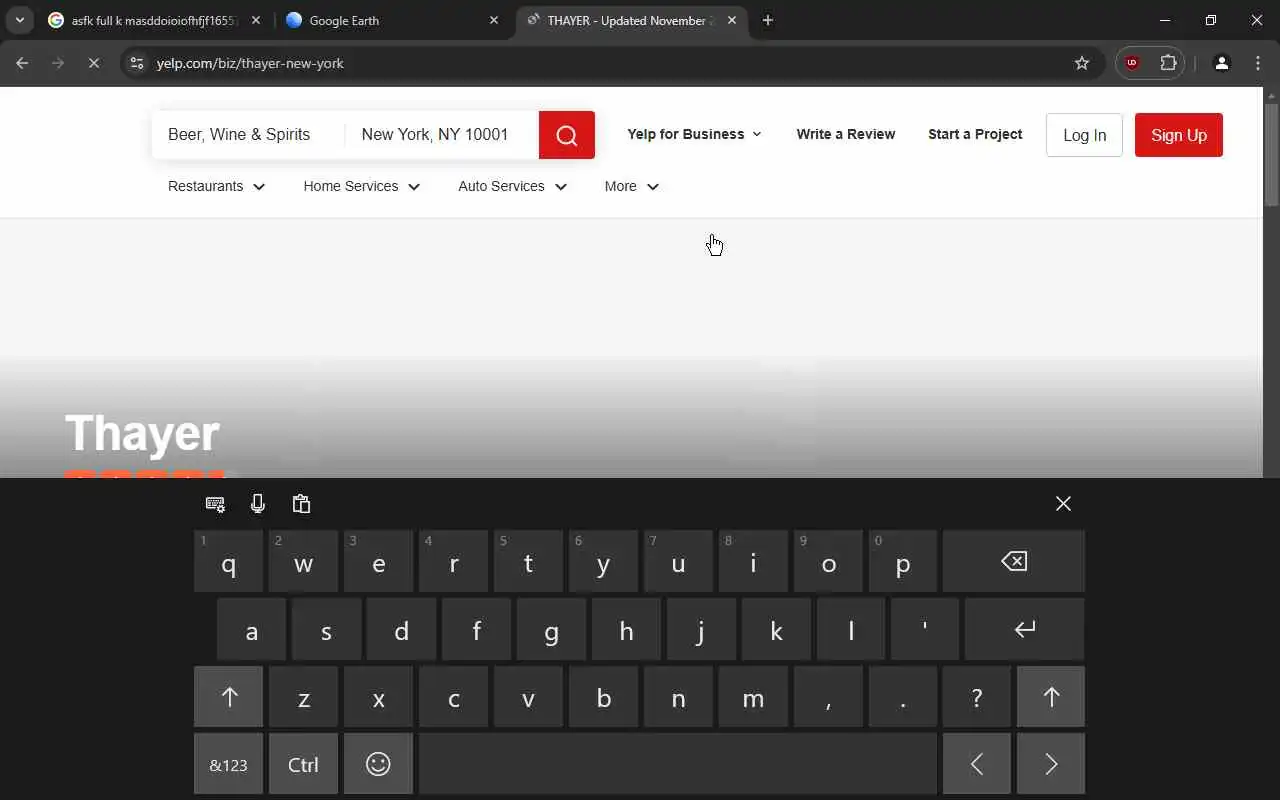This screenshot has height=800, width=1280.
Task: Stop page loading with the X button
Action: 93,63
